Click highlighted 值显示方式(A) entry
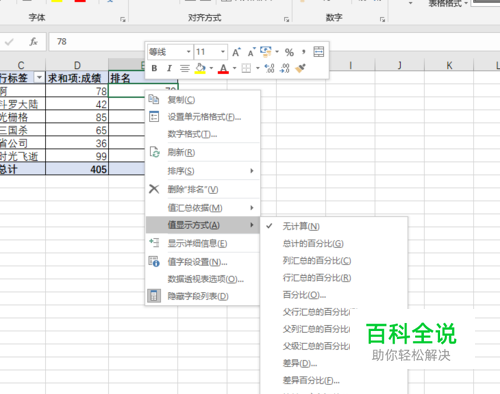Viewport: 500px width, 394px height. (203, 225)
